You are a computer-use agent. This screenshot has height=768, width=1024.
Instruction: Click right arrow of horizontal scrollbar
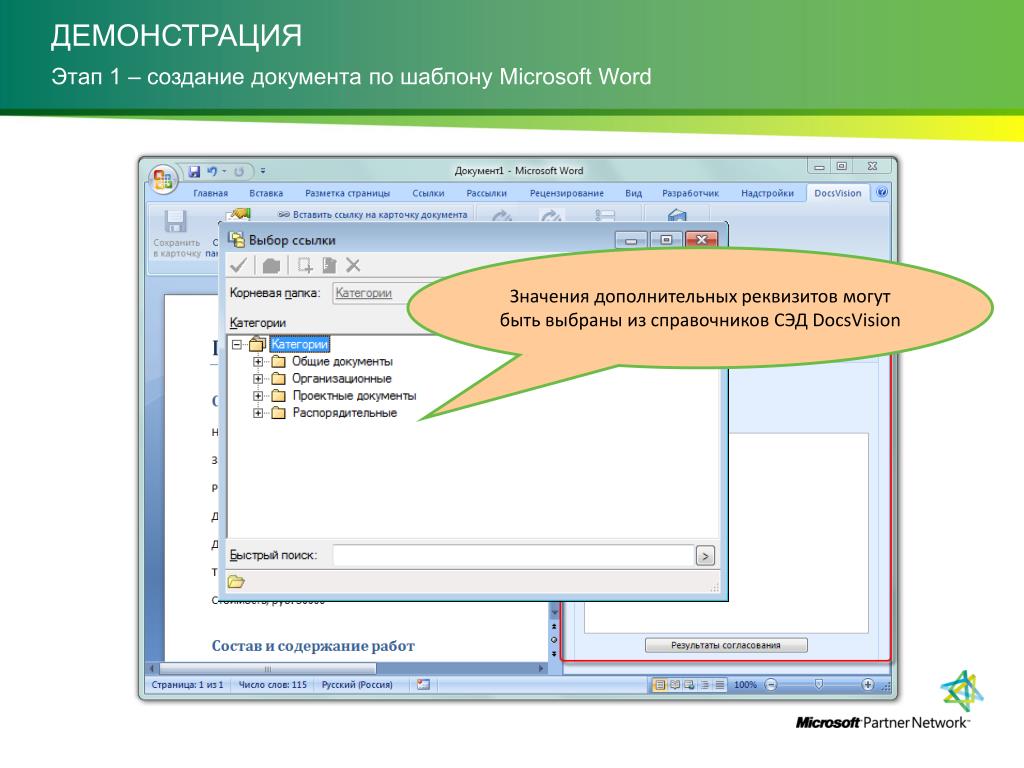tap(541, 669)
